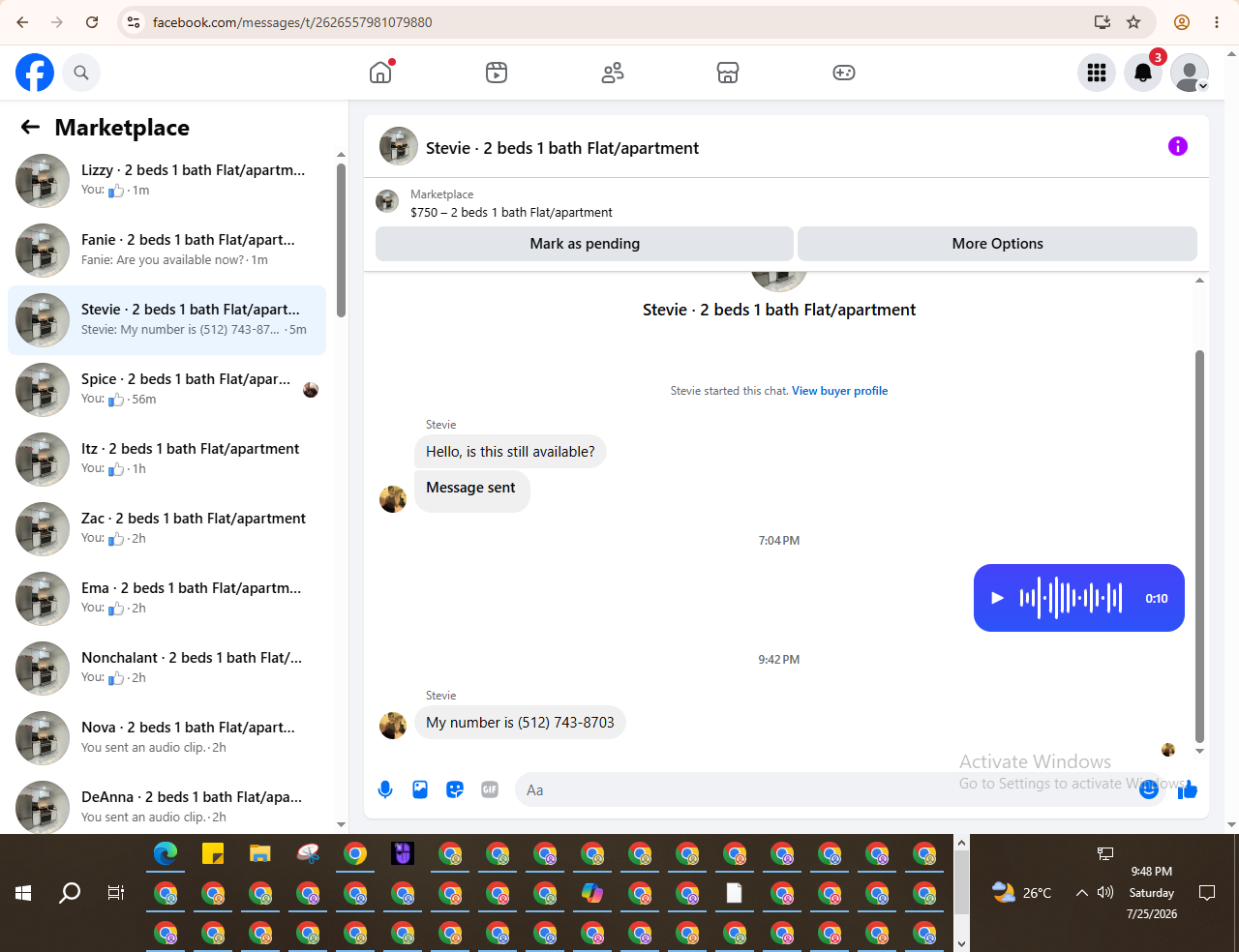The image size is (1239, 952).
Task: Open the notifications bell
Action: point(1143,73)
